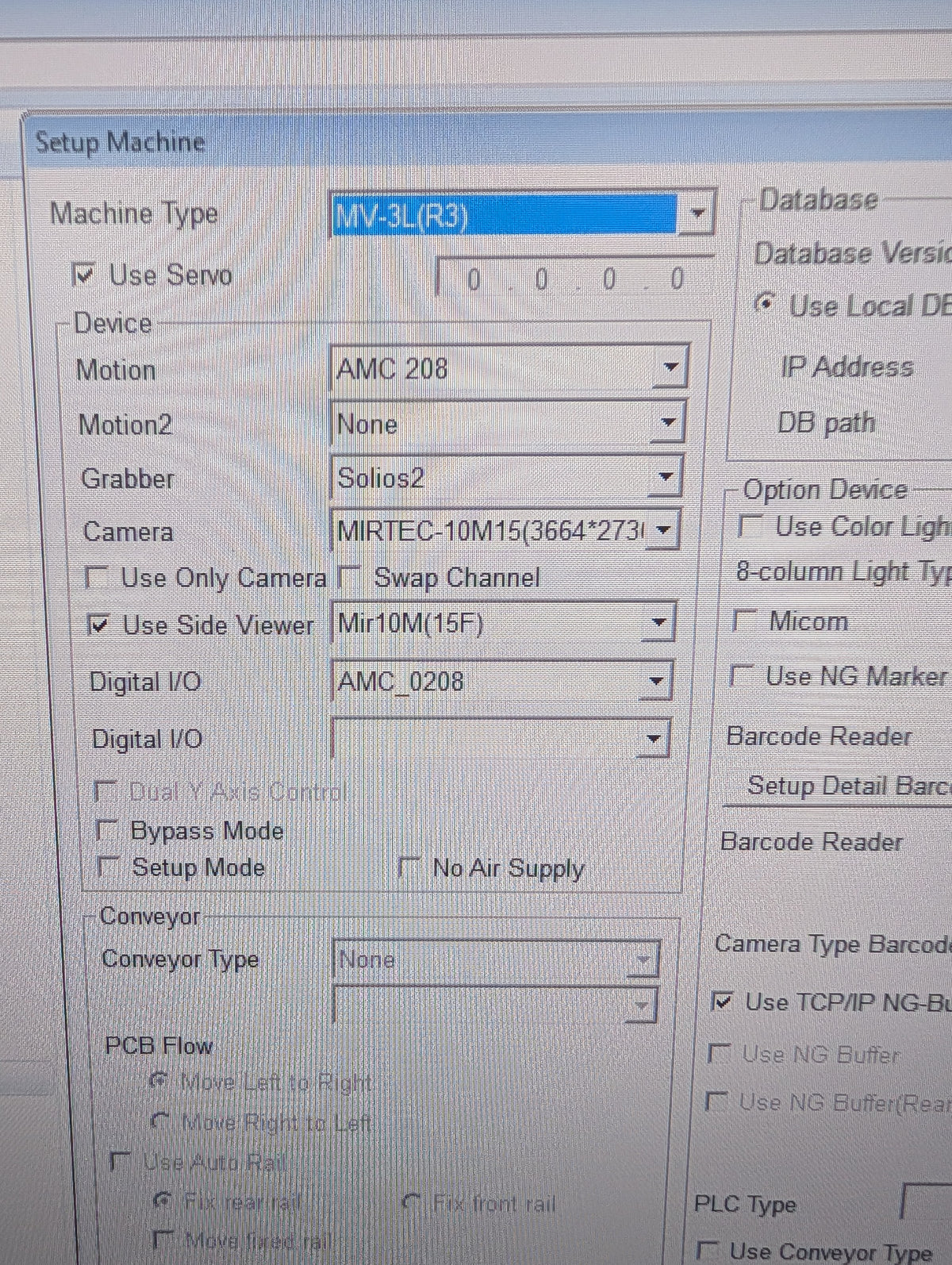This screenshot has height=1265, width=952.
Task: Toggle the Use NG Buffer checkbox
Action: tap(717, 1054)
